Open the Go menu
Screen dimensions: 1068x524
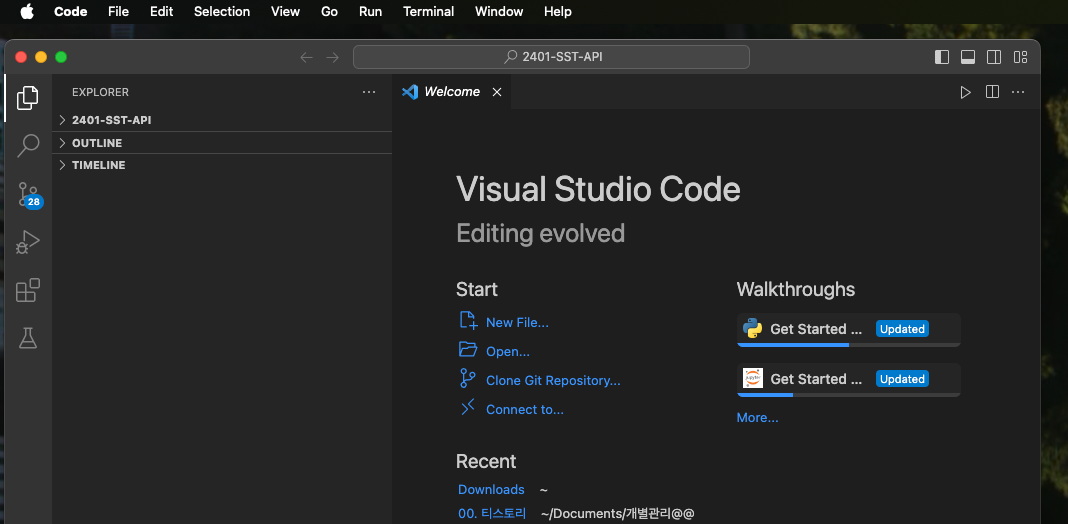click(330, 12)
